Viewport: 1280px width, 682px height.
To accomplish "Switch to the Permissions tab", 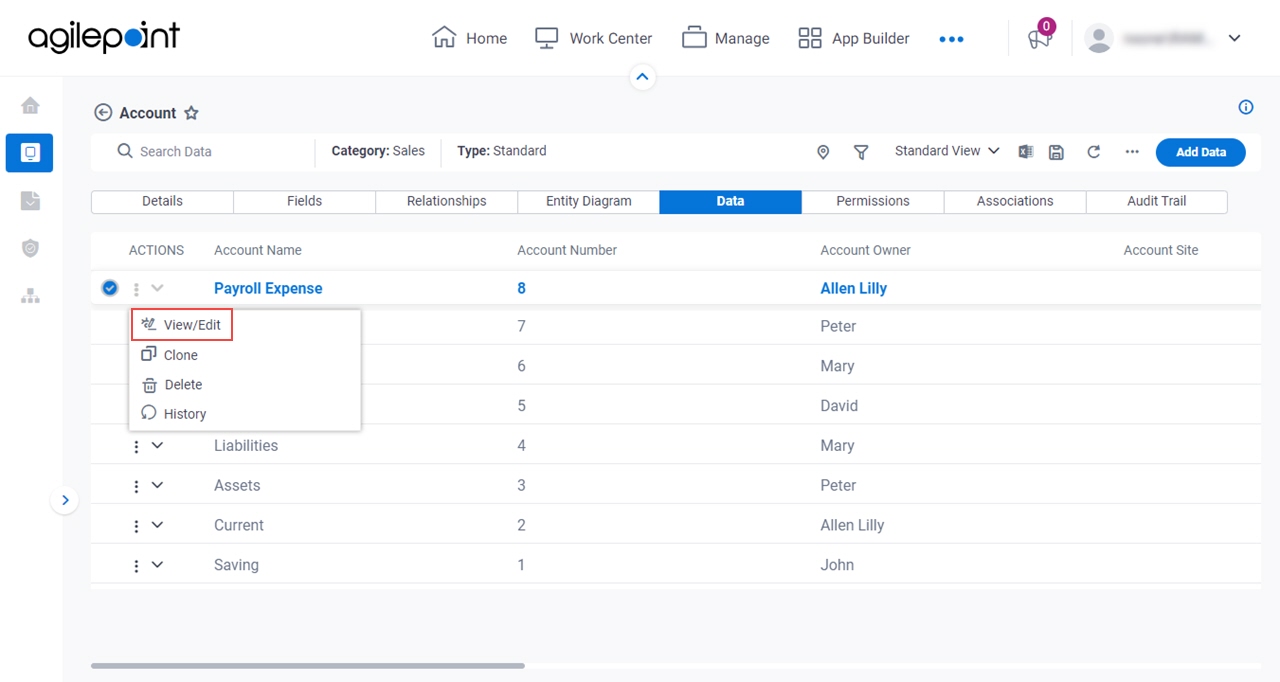I will point(873,201).
